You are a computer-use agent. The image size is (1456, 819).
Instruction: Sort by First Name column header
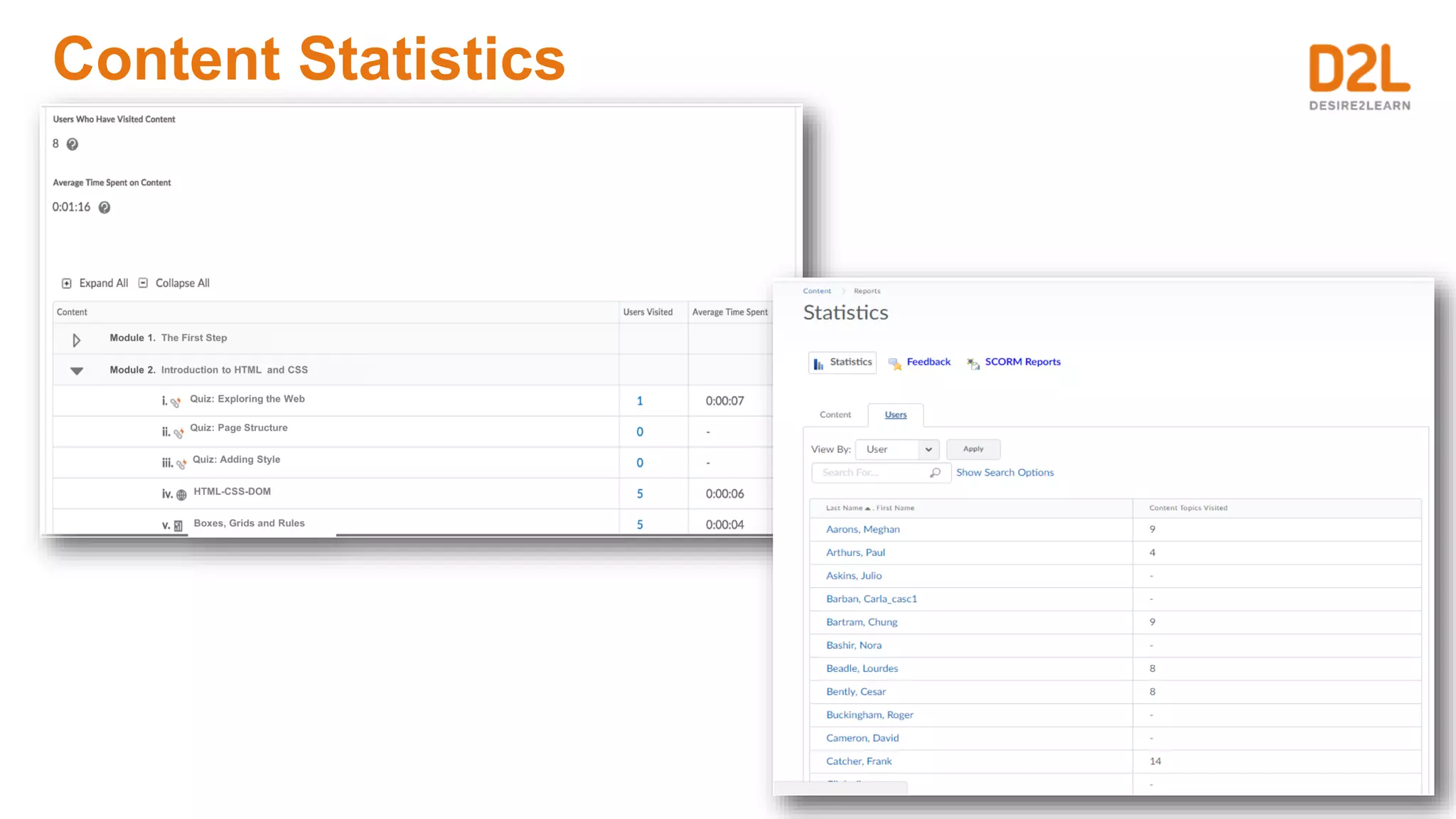click(895, 508)
